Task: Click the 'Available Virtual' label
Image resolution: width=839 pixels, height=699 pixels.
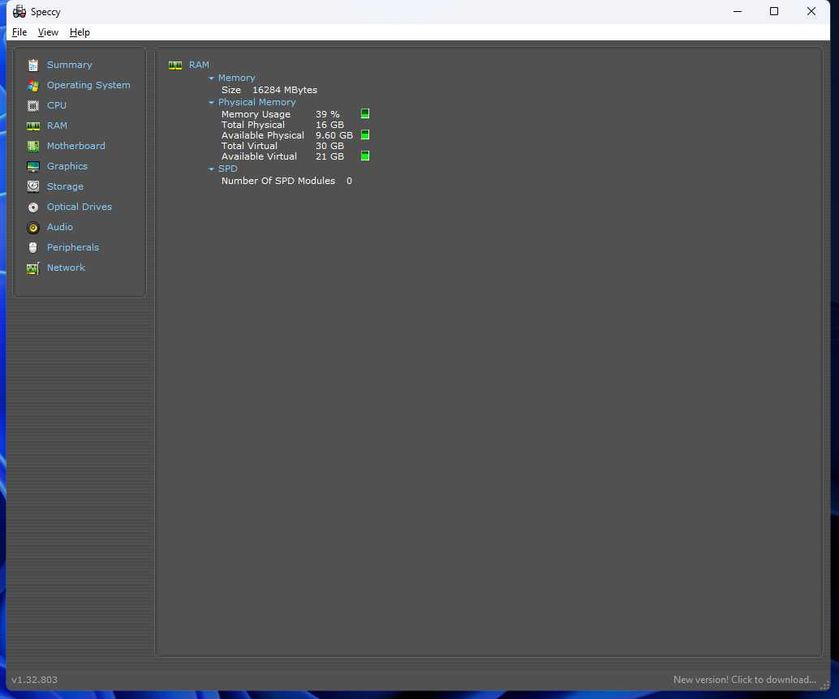Action: click(259, 156)
